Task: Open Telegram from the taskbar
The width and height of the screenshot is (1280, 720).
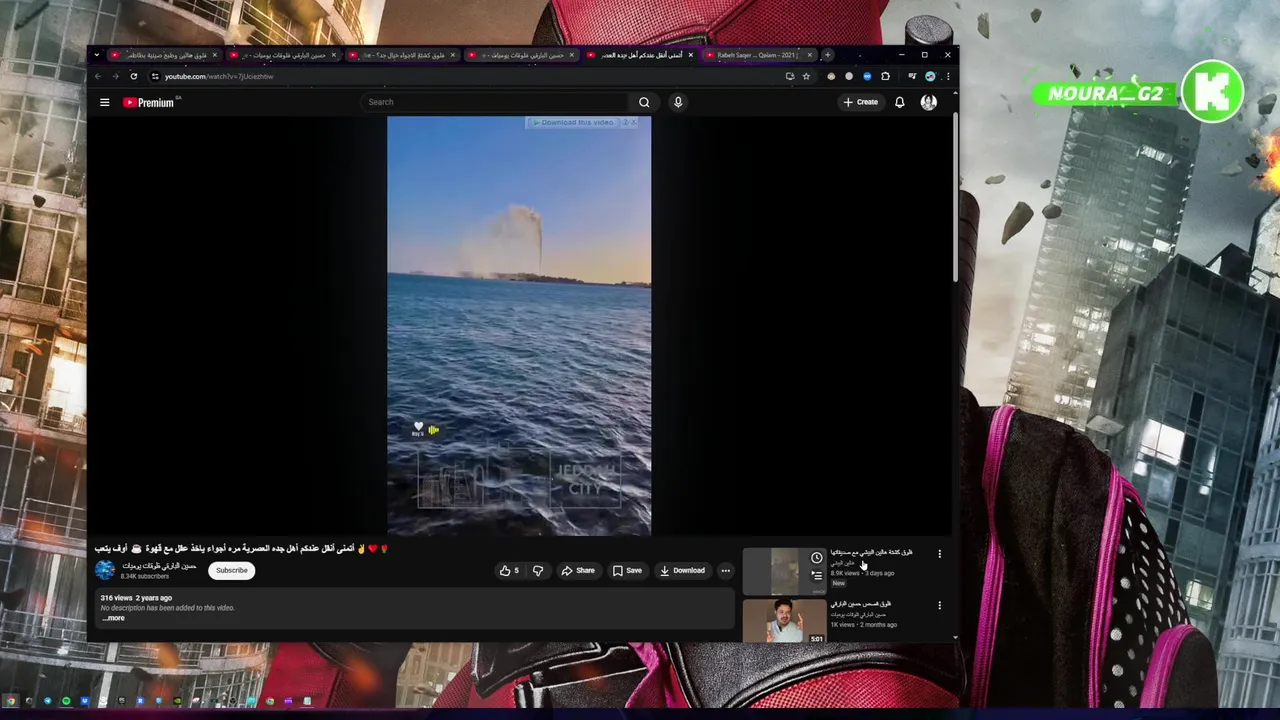Action: tap(48, 701)
